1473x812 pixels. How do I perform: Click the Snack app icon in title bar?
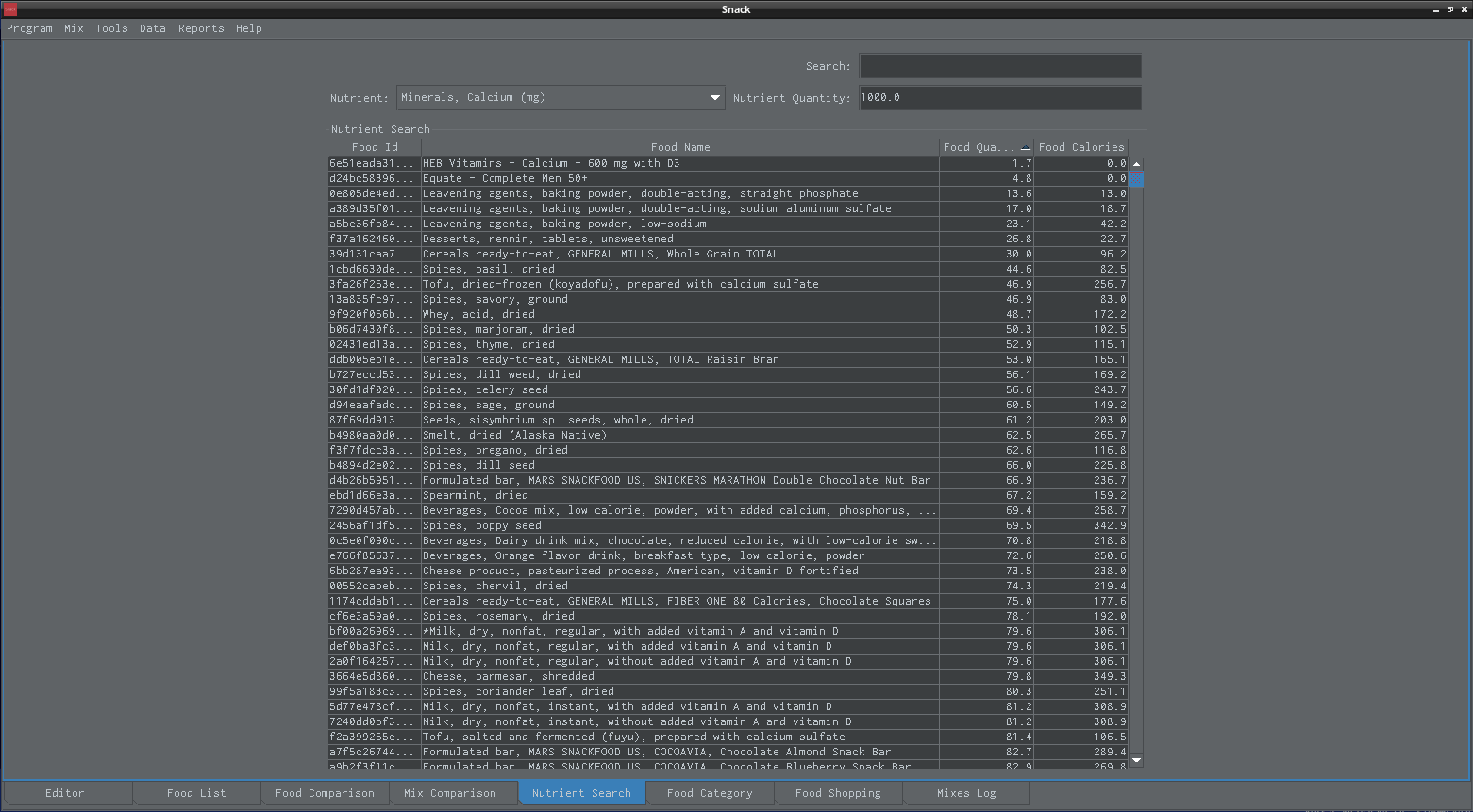[x=10, y=9]
